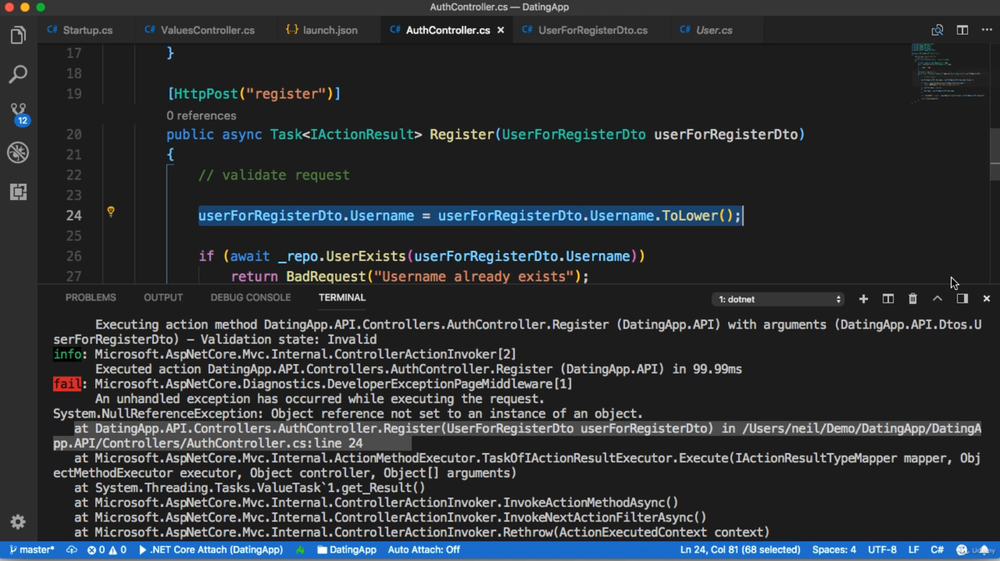
Task: Create a new terminal with plus icon
Action: pyautogui.click(x=864, y=298)
